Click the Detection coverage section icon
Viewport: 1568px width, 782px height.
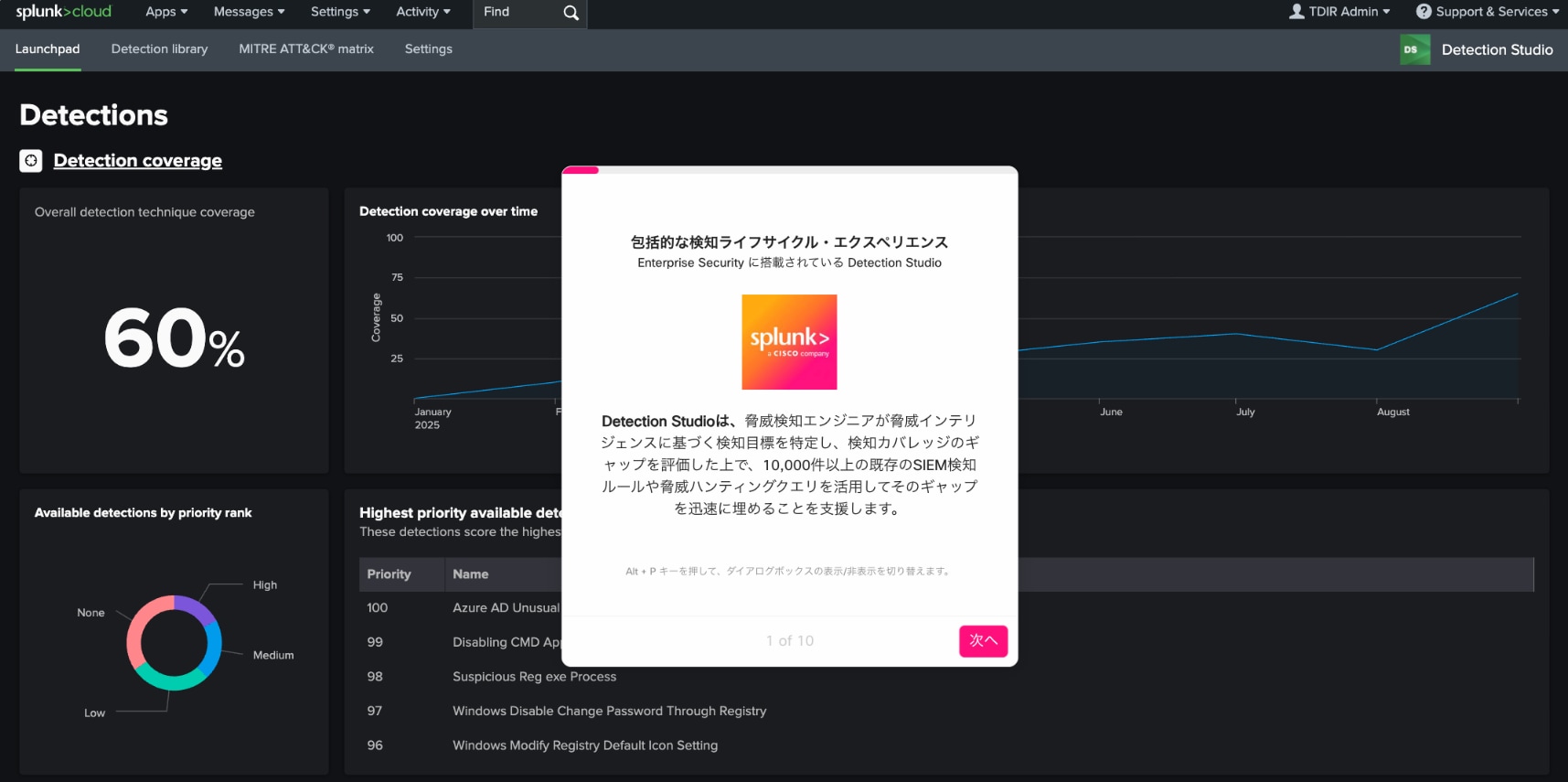31,161
